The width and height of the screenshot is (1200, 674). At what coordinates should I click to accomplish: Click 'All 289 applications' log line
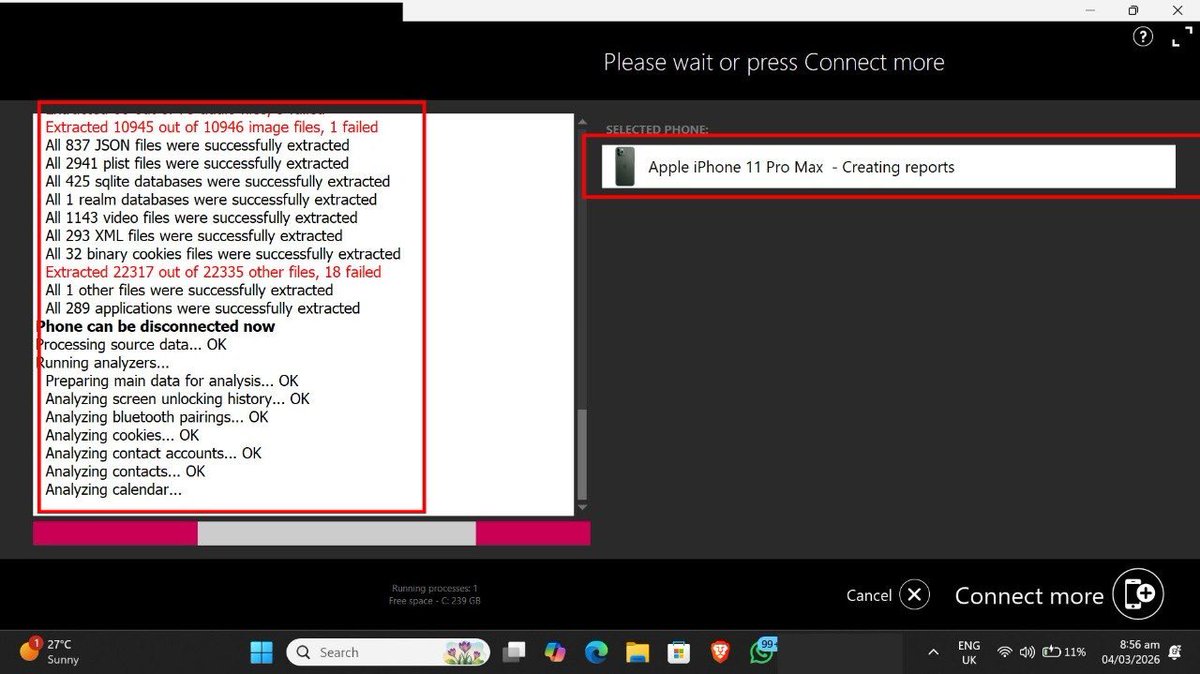(203, 308)
